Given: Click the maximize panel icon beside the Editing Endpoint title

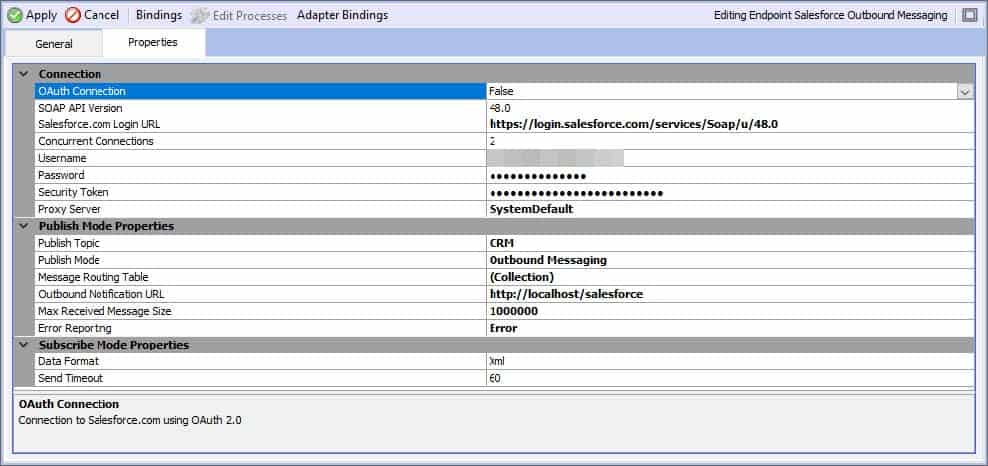Looking at the screenshot, I should [969, 15].
